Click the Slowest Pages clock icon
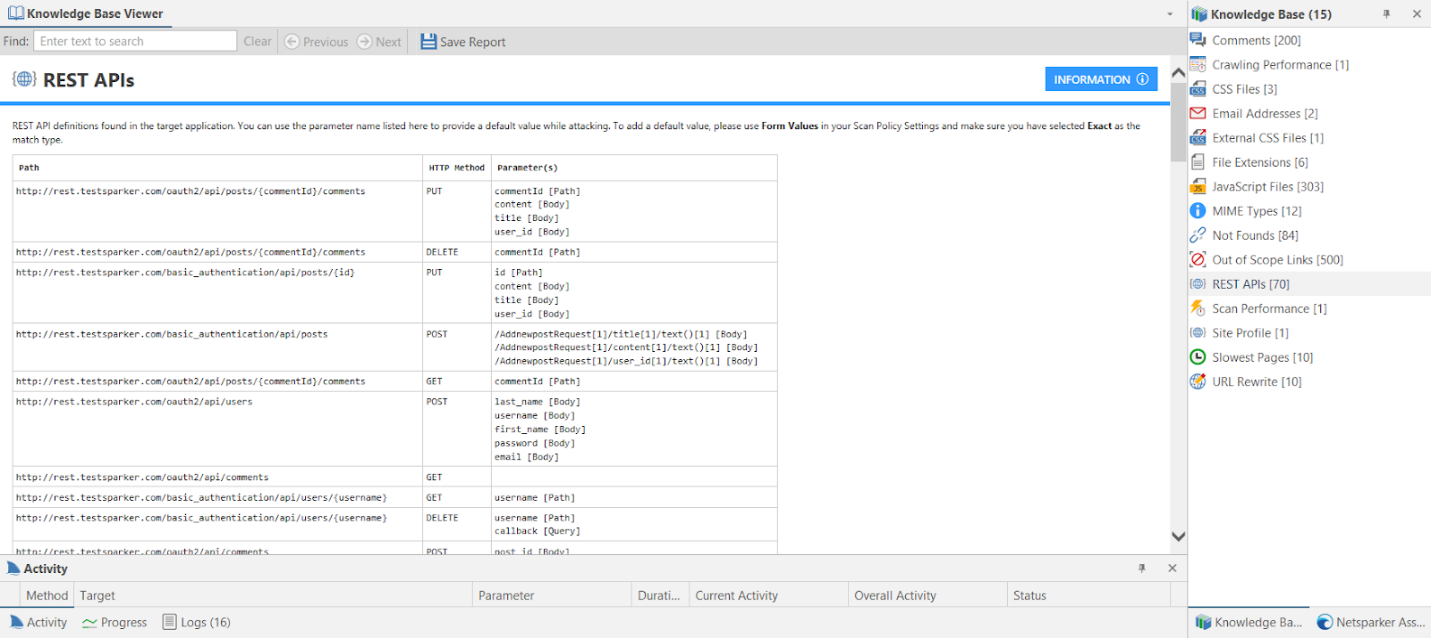Viewport: 1431px width, 638px height. tap(1197, 357)
